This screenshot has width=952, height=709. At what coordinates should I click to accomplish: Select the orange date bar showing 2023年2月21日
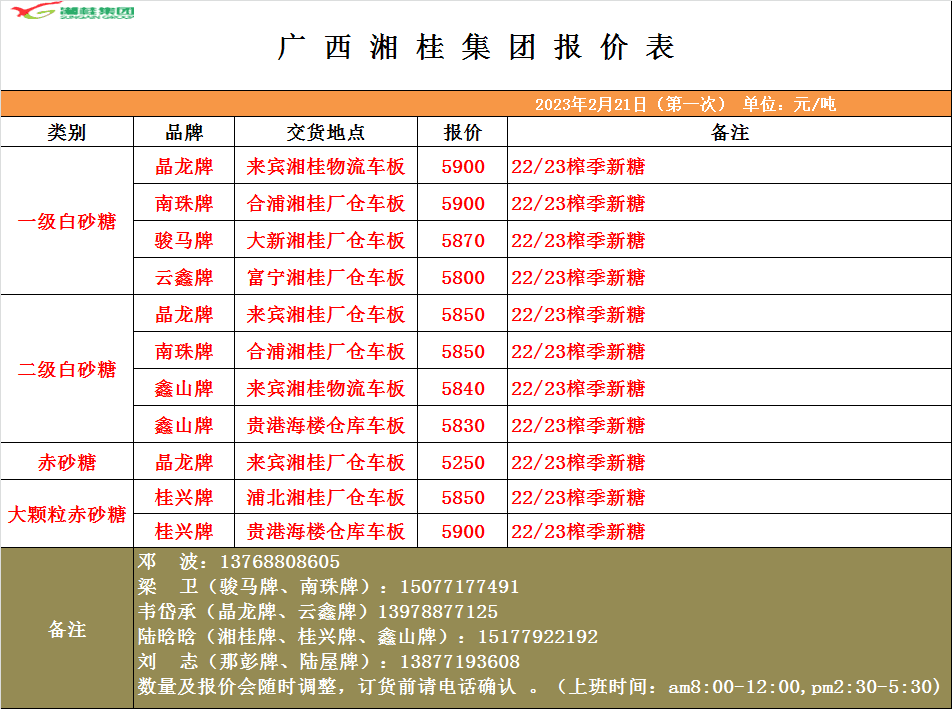pyautogui.click(x=684, y=104)
